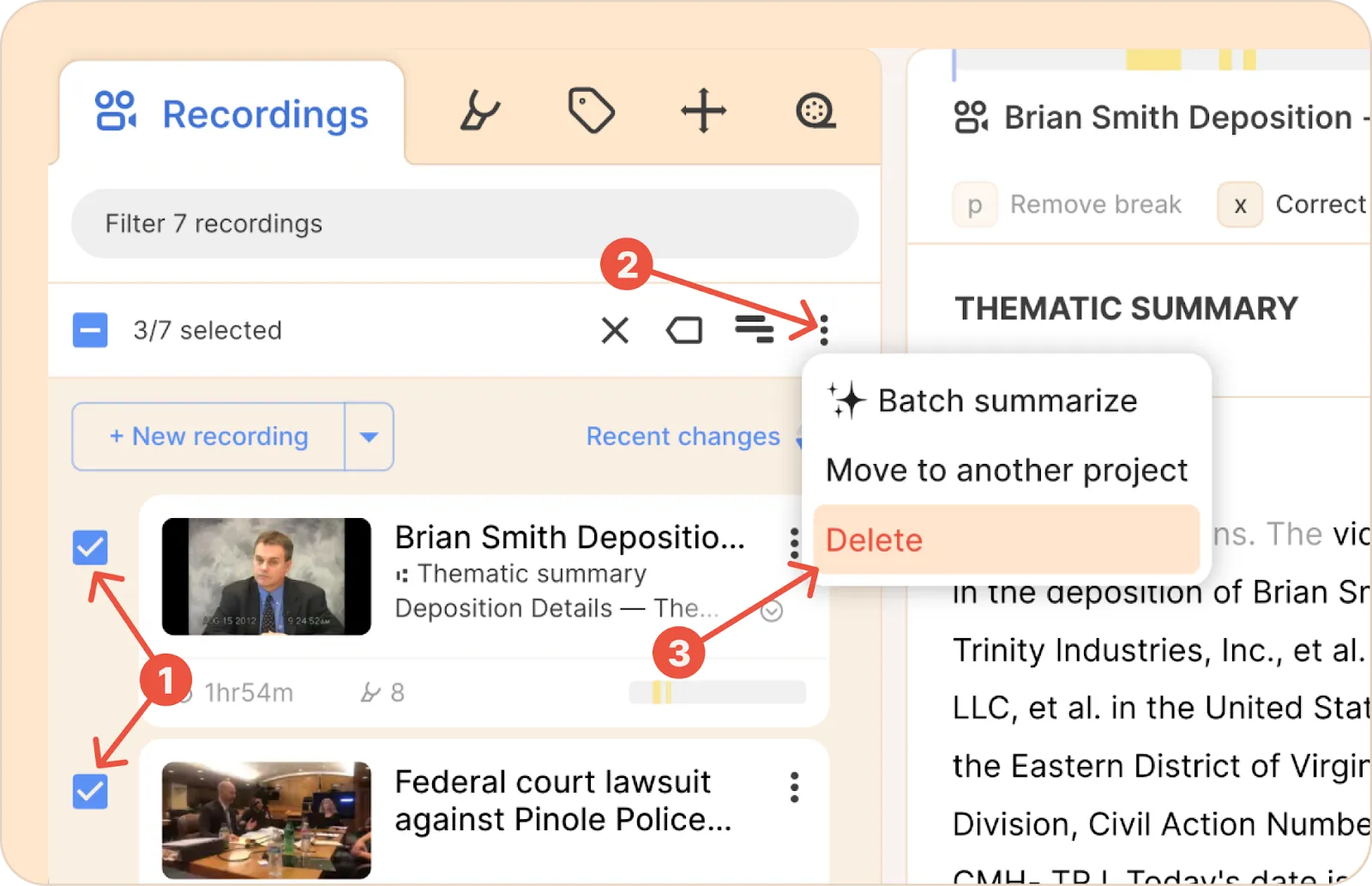This screenshot has height=886, width=1372.
Task: Open the Federal court lawsuit video thumbnail
Action: (x=267, y=820)
